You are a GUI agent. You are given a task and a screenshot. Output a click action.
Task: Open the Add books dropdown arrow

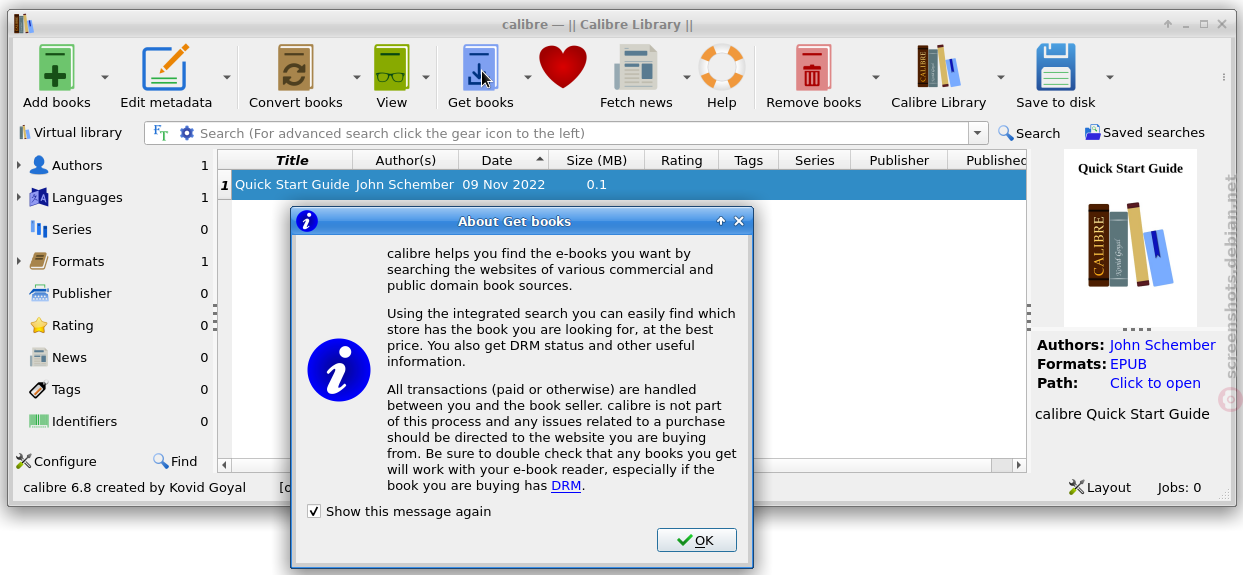tap(104, 77)
